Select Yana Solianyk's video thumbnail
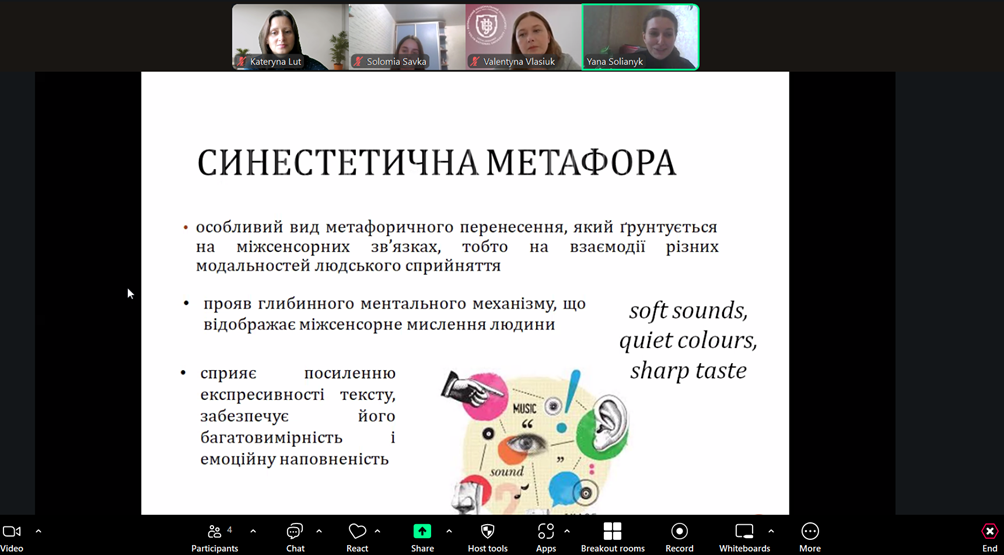The image size is (1004, 555). [640, 37]
